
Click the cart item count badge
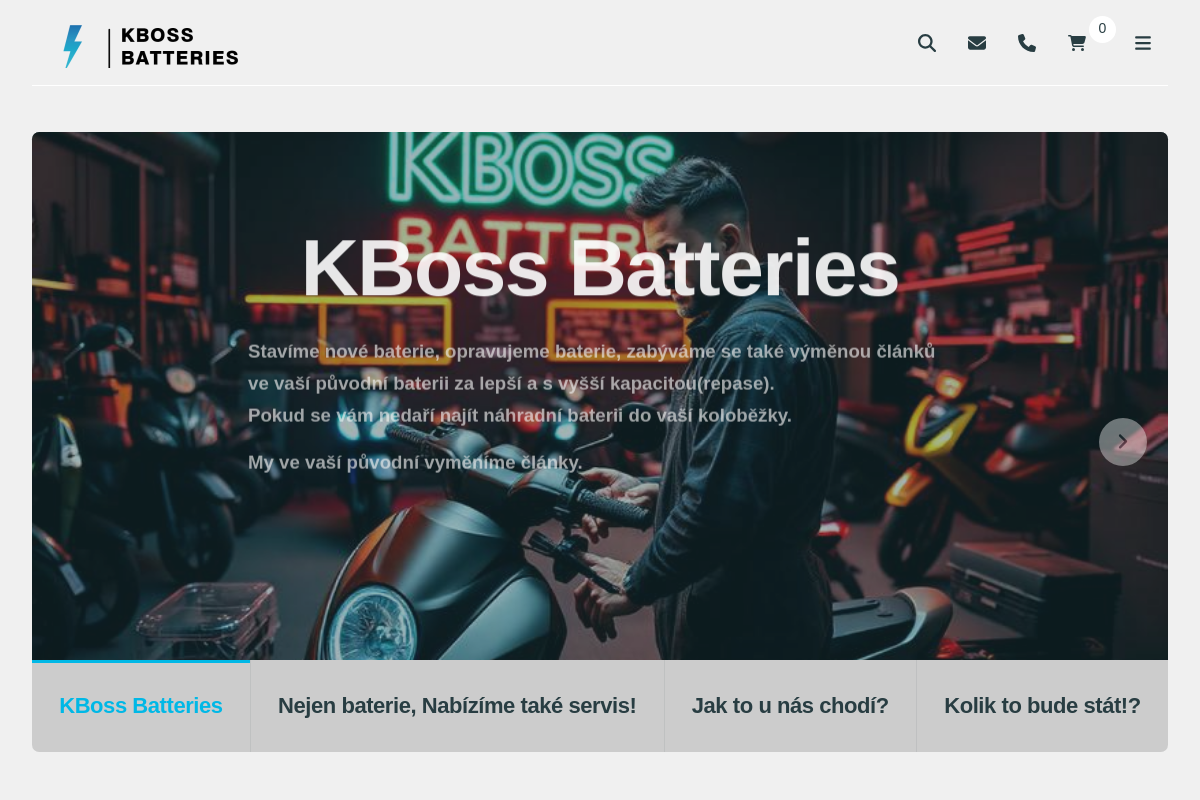[x=1102, y=29]
